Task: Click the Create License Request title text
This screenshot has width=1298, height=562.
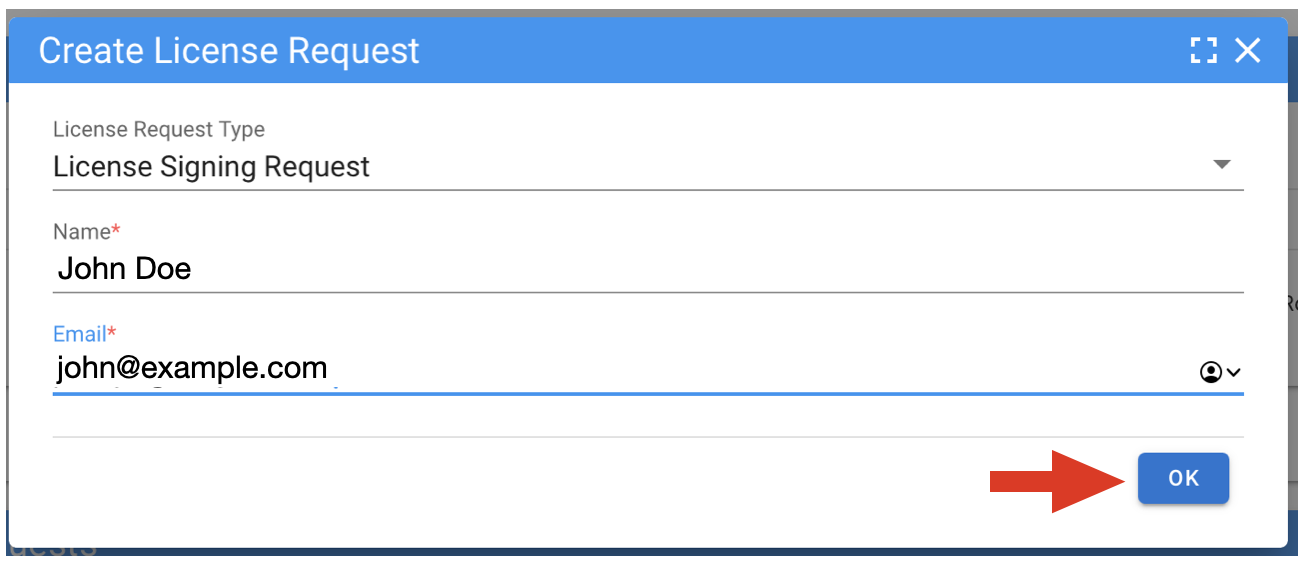Action: click(x=229, y=51)
